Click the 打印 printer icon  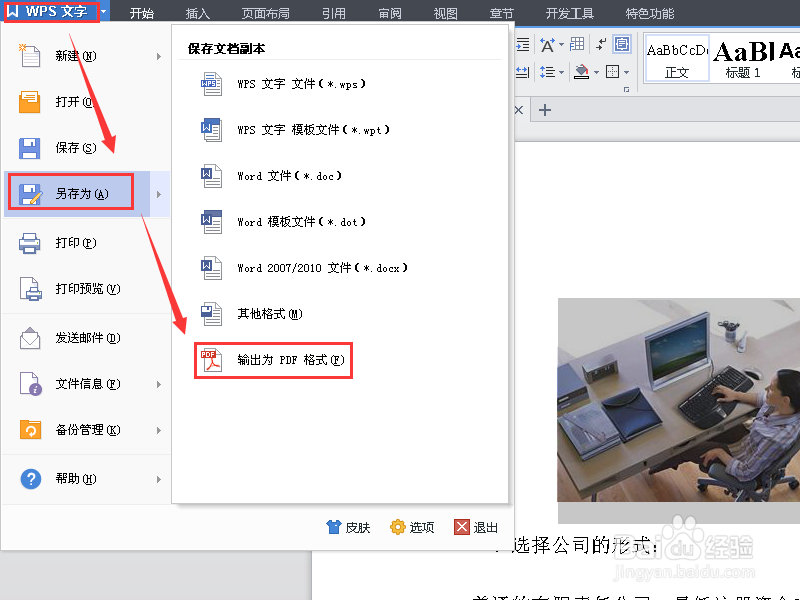point(30,243)
